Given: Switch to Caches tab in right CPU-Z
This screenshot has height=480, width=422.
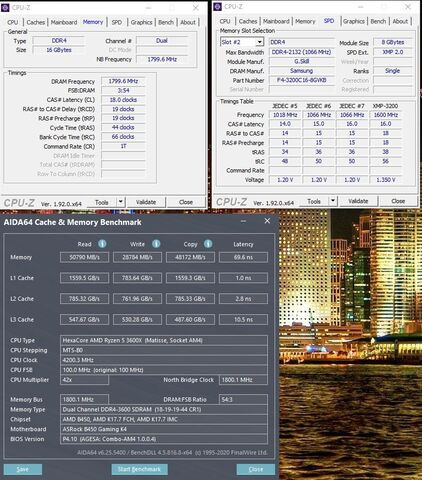Looking at the screenshot, I should (248, 21).
